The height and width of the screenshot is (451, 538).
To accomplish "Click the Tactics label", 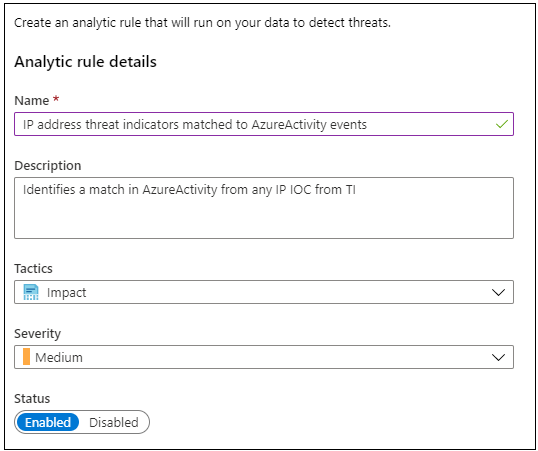I will coord(33,268).
